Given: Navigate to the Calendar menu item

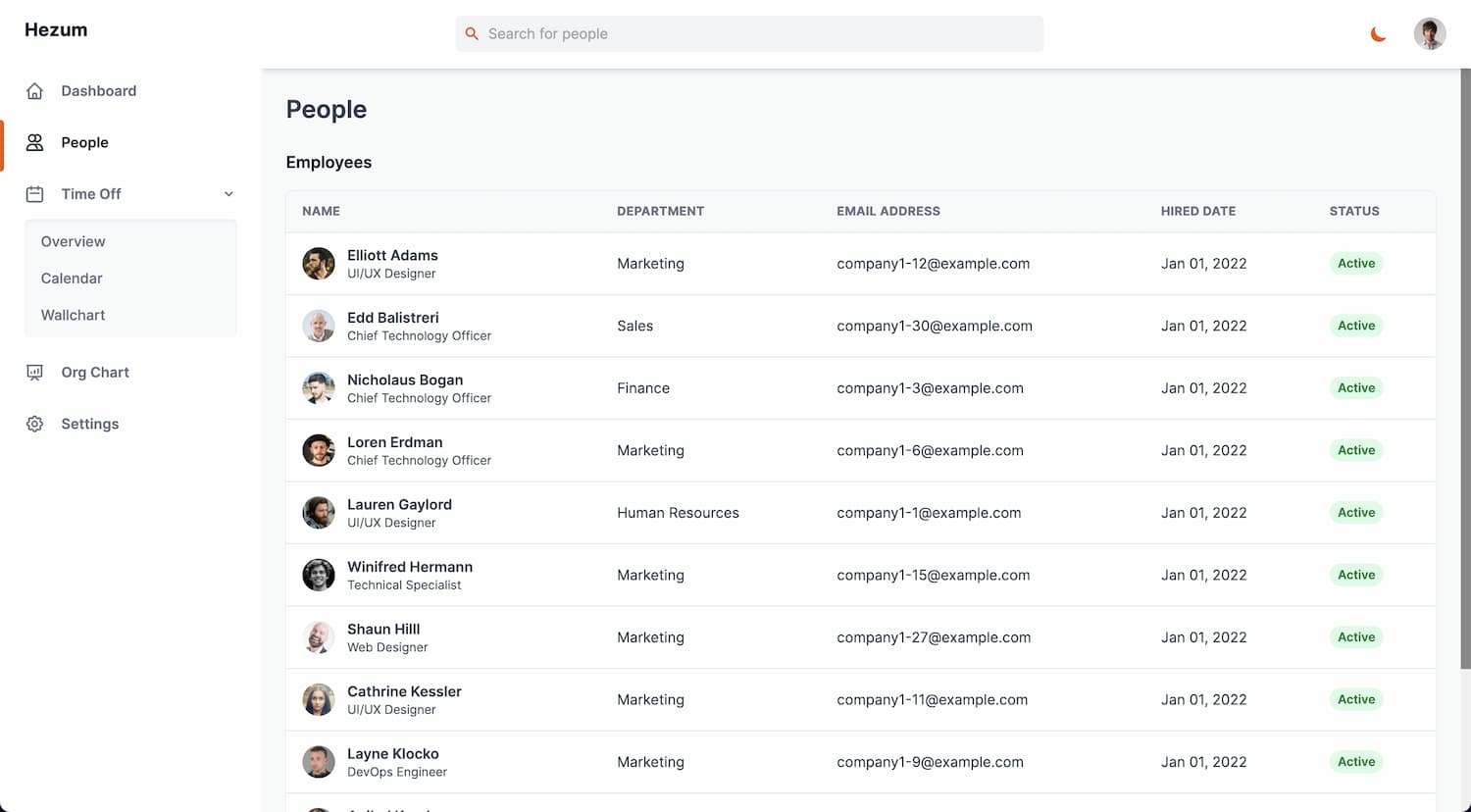Looking at the screenshot, I should click(x=71, y=278).
